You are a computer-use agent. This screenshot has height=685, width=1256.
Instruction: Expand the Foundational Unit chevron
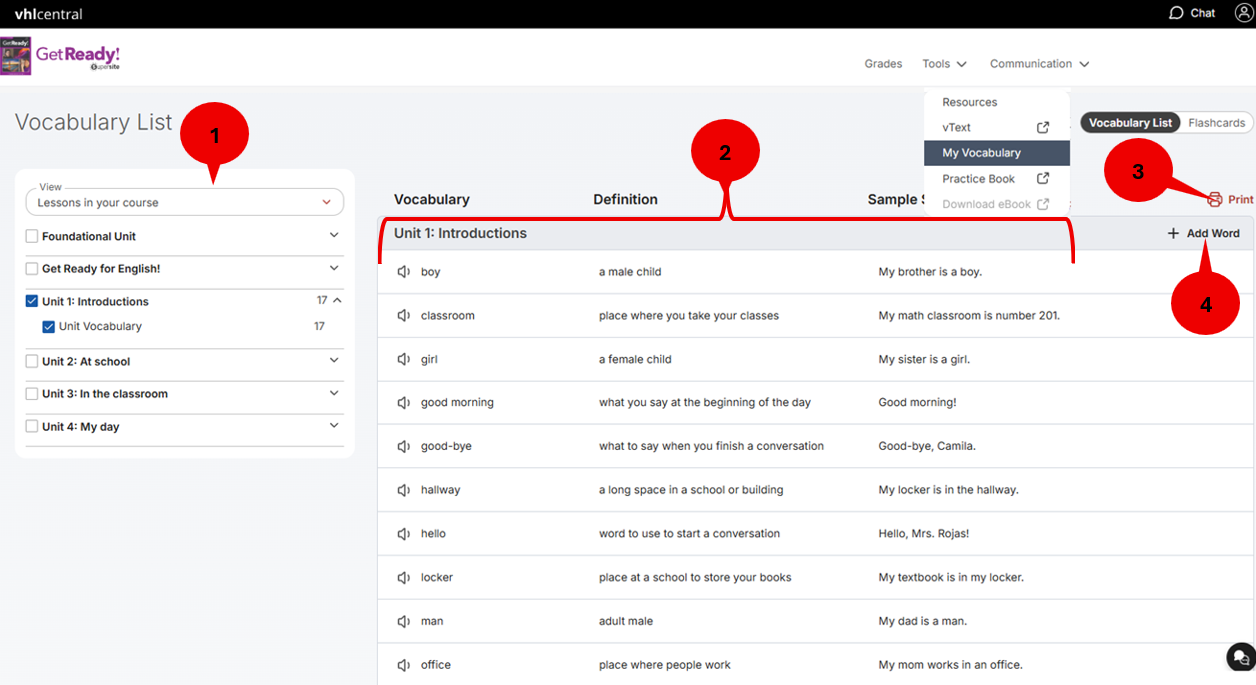pos(334,236)
